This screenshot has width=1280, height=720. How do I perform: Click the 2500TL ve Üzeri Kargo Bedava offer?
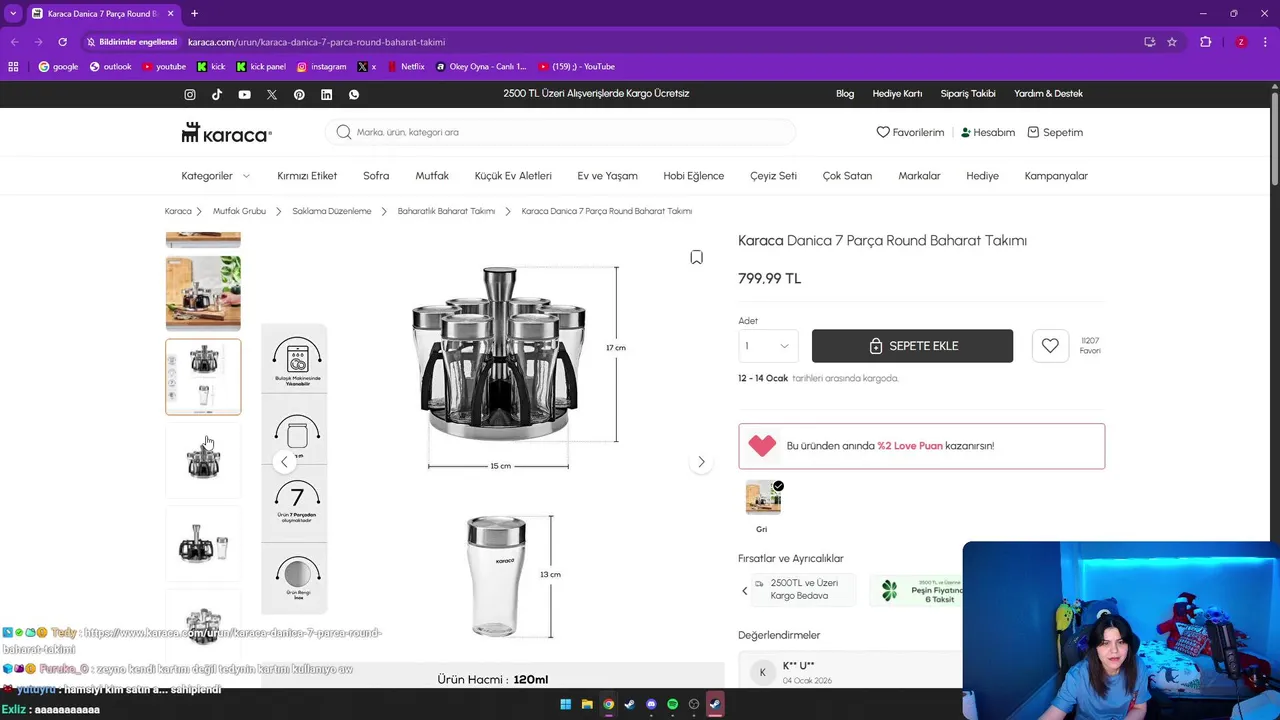click(804, 590)
